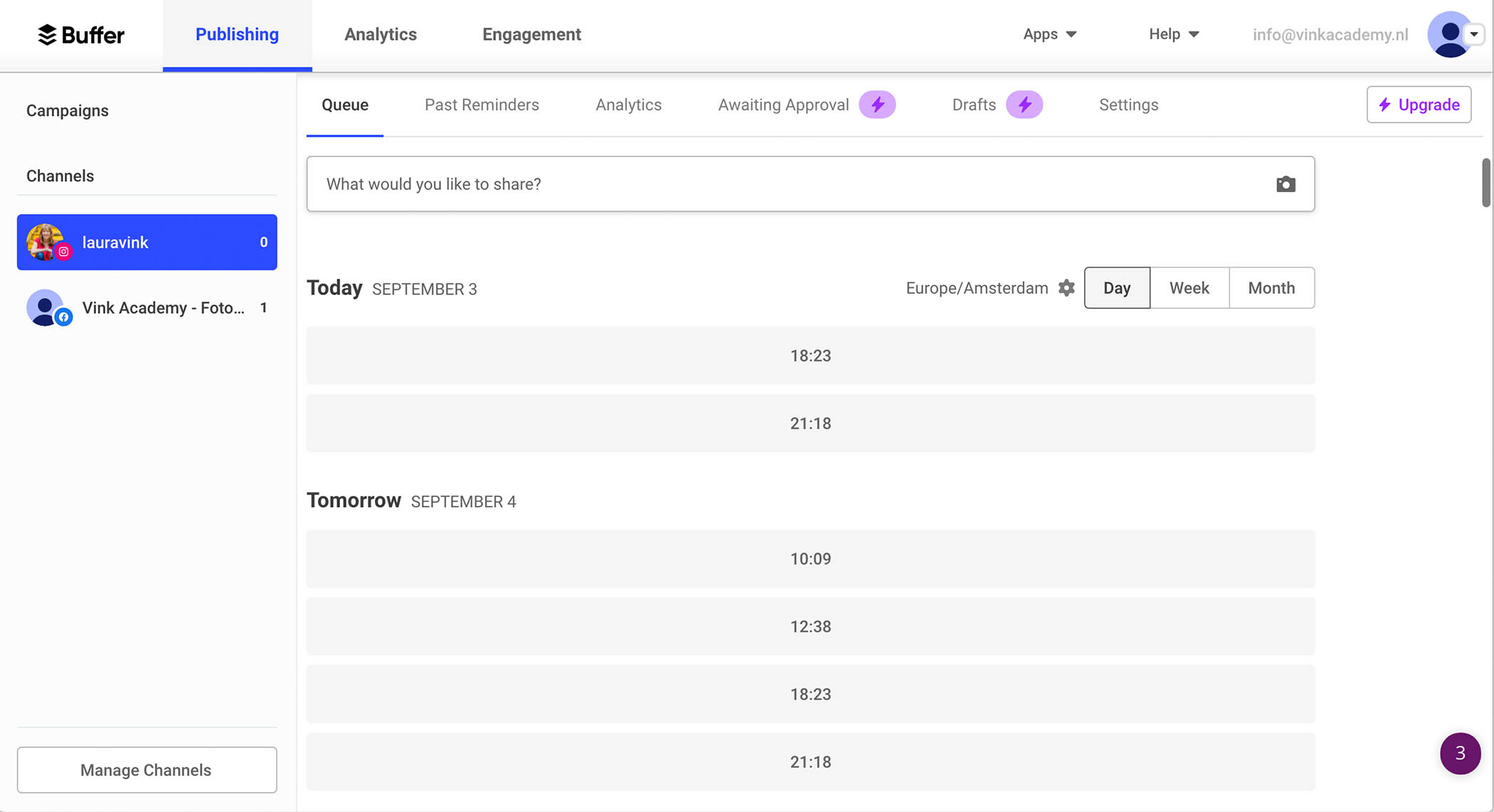
Task: Expand the Help dropdown menu
Action: point(1173,34)
